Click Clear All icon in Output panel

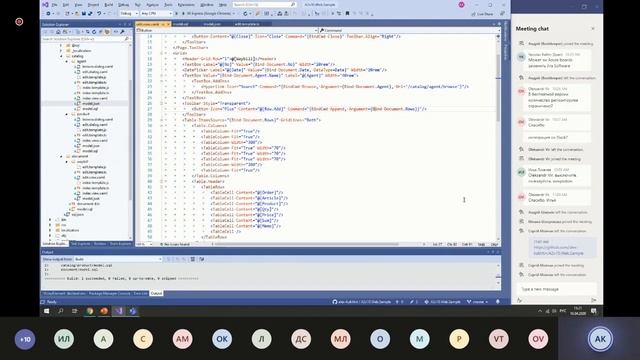pyautogui.click(x=193, y=259)
